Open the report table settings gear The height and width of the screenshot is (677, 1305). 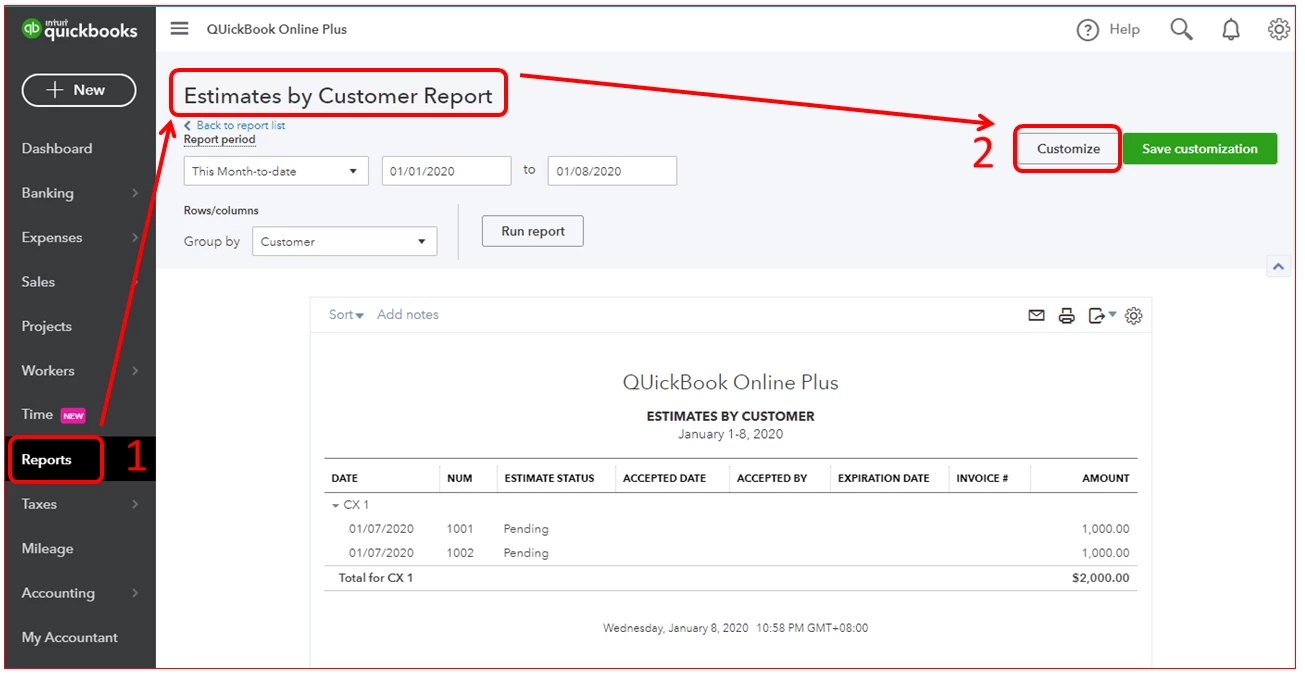1133,316
